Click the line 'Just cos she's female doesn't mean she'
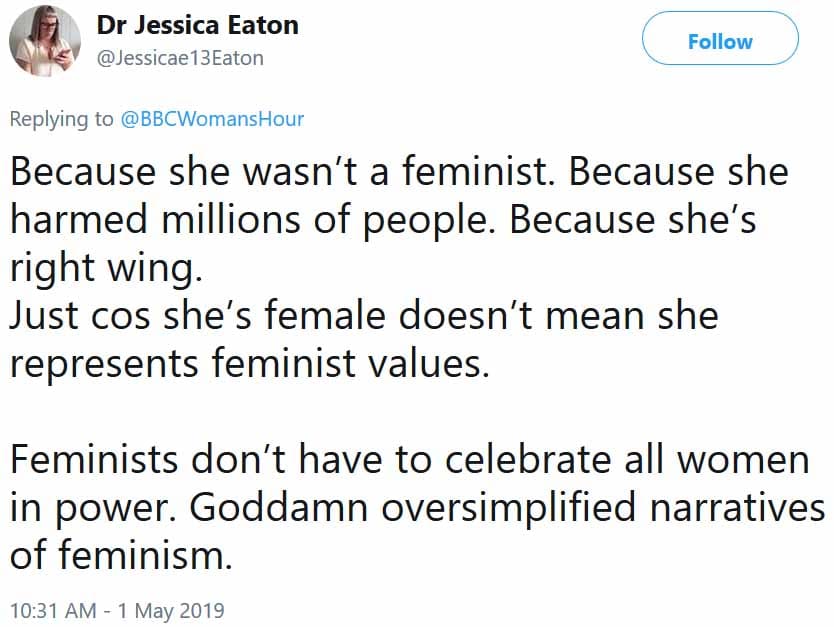834x627 pixels. point(364,315)
